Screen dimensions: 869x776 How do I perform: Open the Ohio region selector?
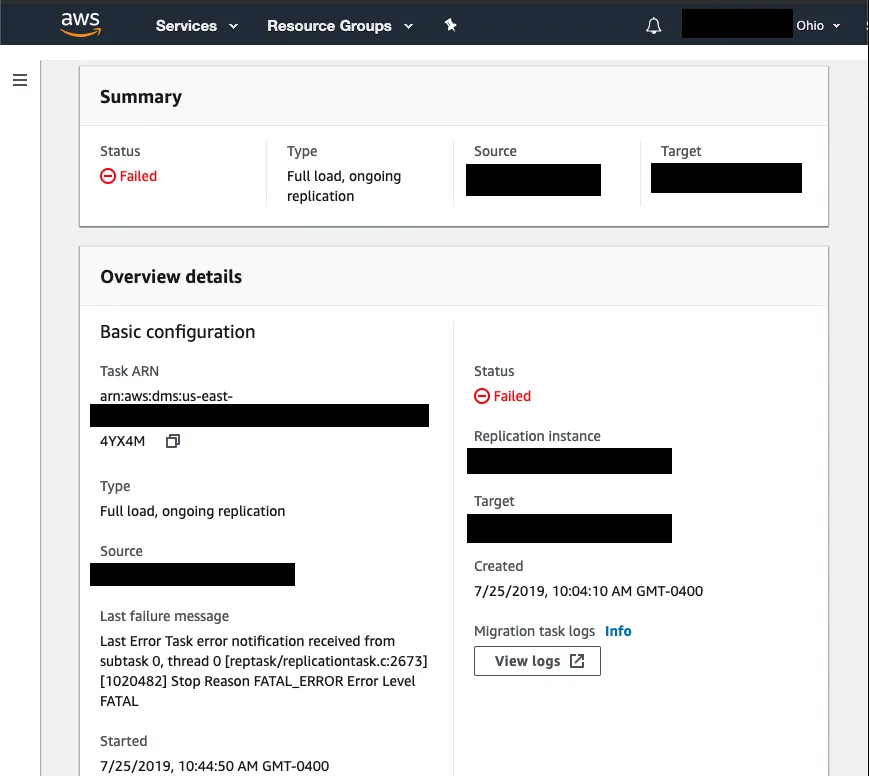(817, 26)
